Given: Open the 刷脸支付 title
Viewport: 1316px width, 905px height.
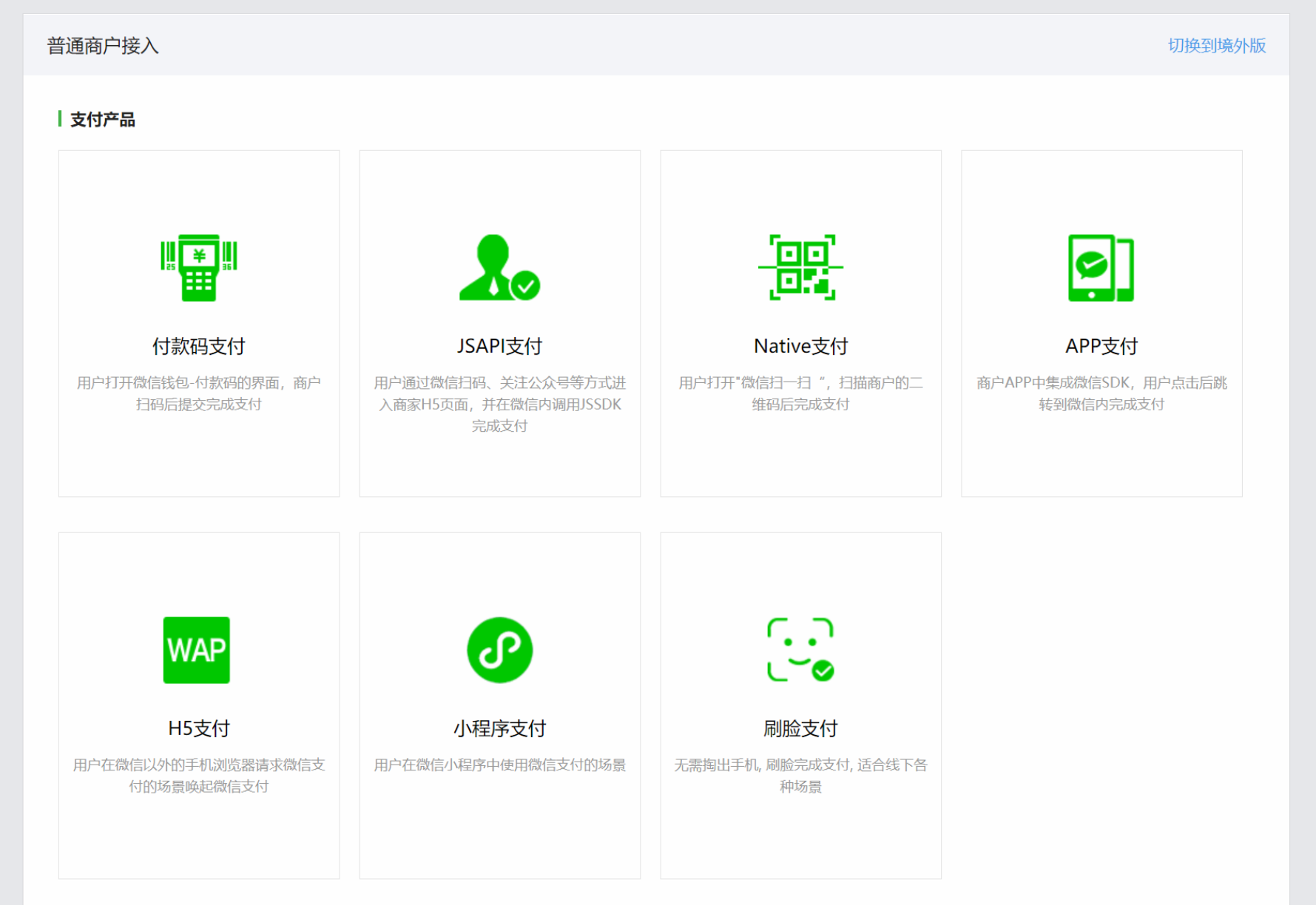Looking at the screenshot, I should click(800, 728).
